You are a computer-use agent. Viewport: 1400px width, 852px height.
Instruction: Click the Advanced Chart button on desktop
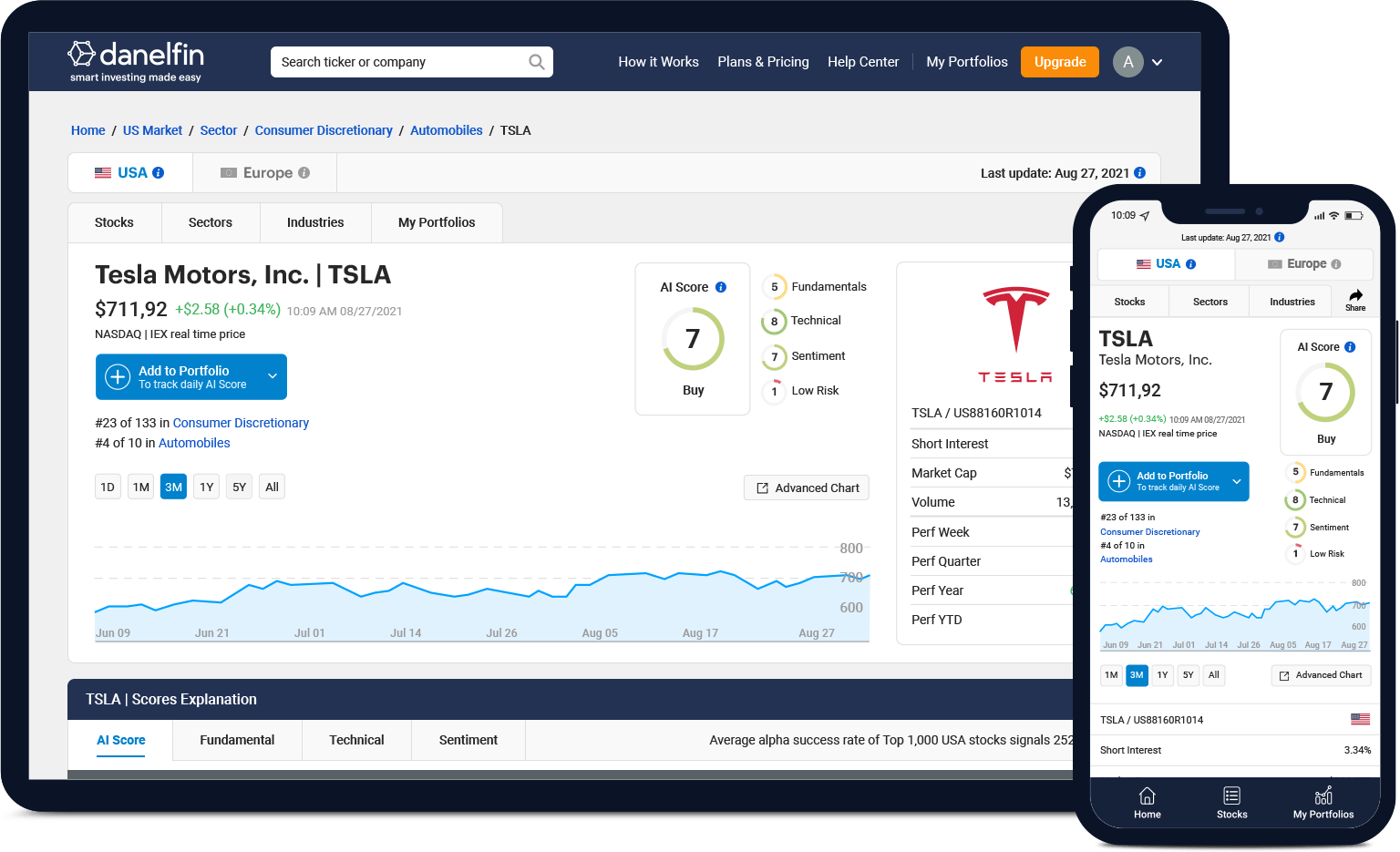click(x=807, y=488)
